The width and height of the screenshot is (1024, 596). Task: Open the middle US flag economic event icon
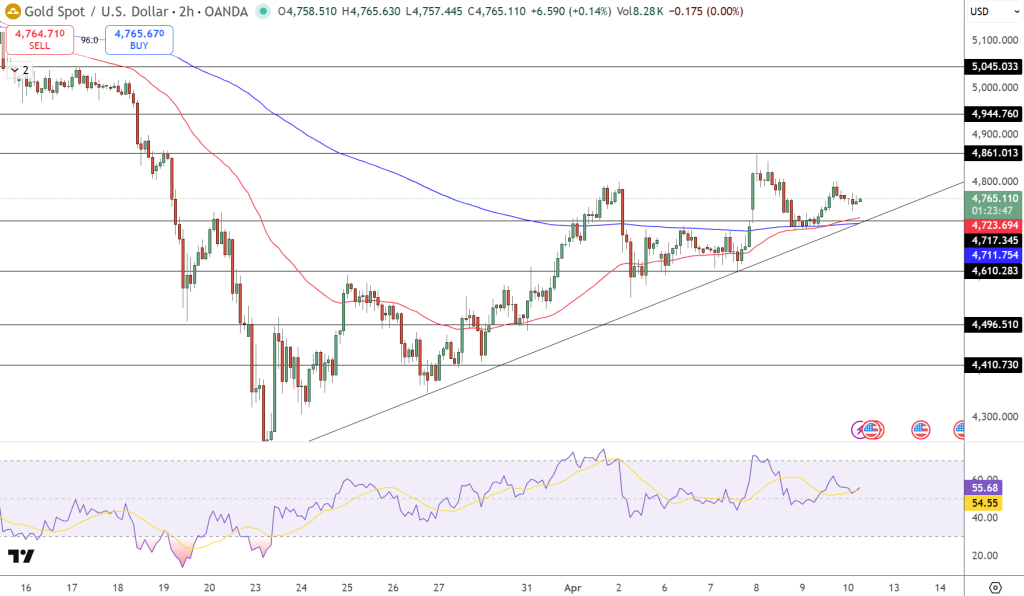pyautogui.click(x=920, y=430)
